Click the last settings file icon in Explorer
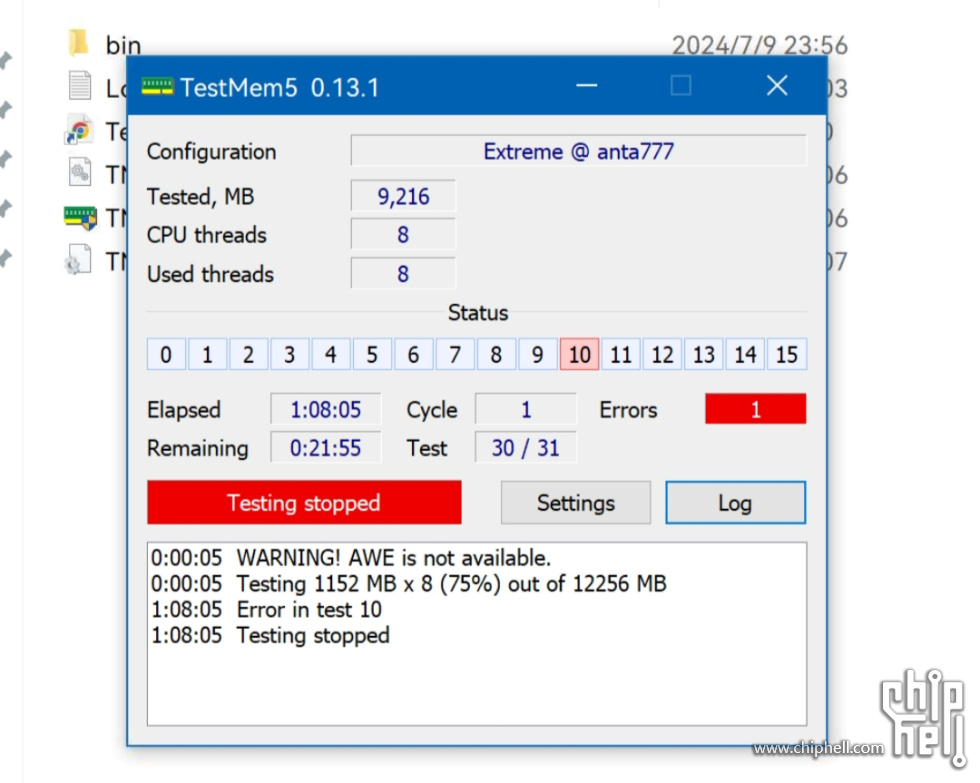The image size is (980, 783). [x=79, y=260]
